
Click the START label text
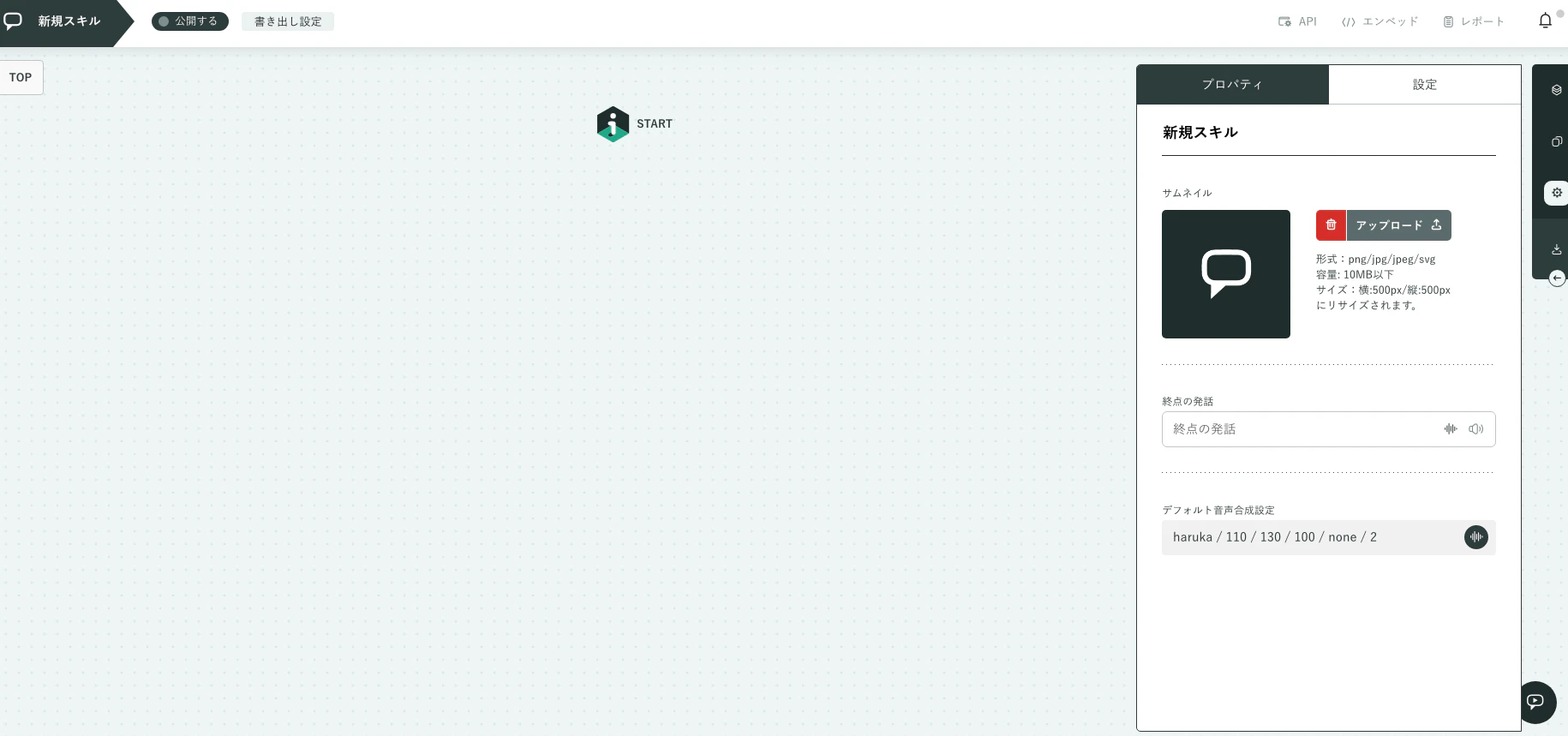pos(655,124)
